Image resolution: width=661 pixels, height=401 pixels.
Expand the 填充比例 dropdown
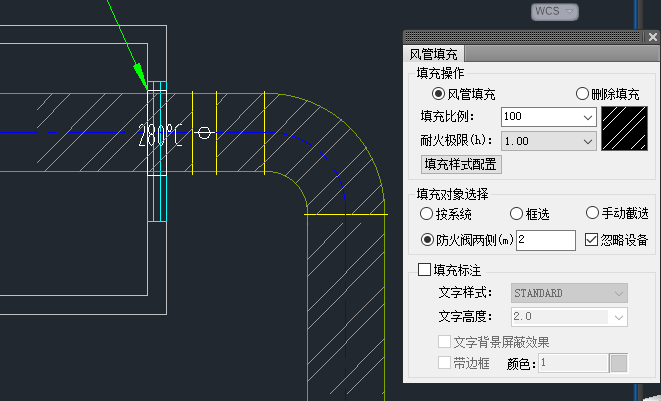tap(587, 117)
